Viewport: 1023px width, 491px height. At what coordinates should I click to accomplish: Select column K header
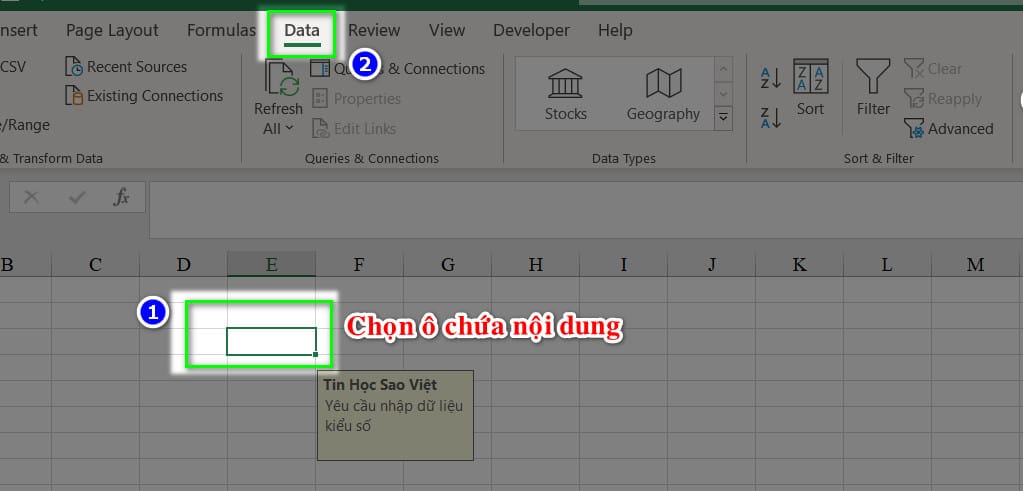tap(799, 264)
